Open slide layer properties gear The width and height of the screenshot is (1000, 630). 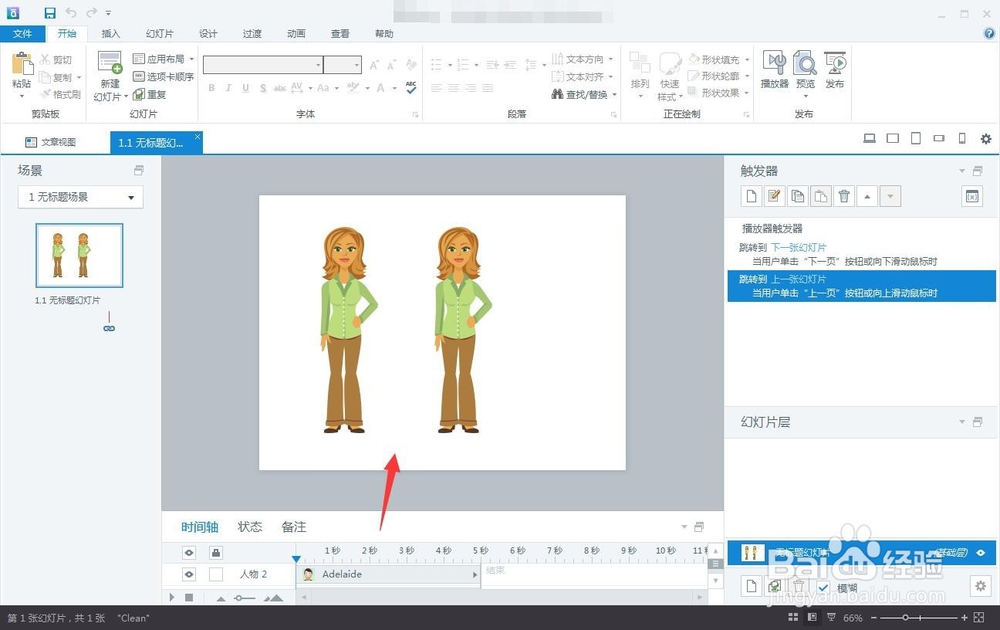[981, 586]
